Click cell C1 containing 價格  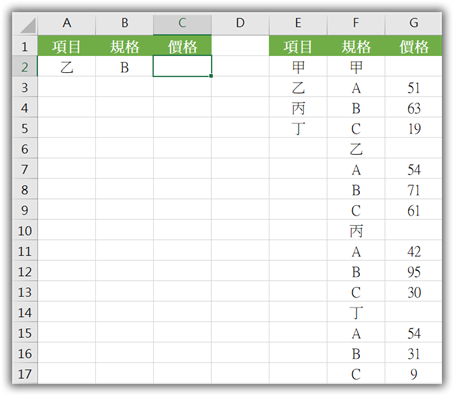click(x=182, y=46)
